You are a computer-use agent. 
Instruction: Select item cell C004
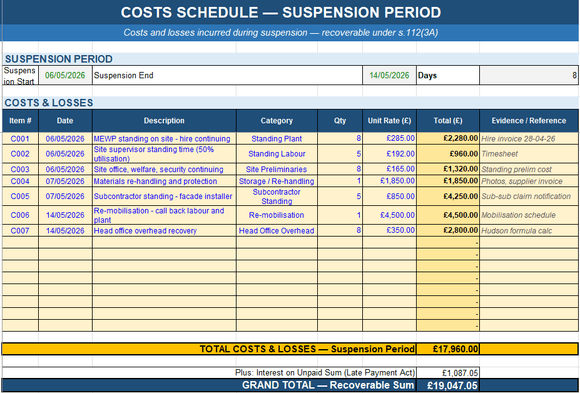click(20, 181)
